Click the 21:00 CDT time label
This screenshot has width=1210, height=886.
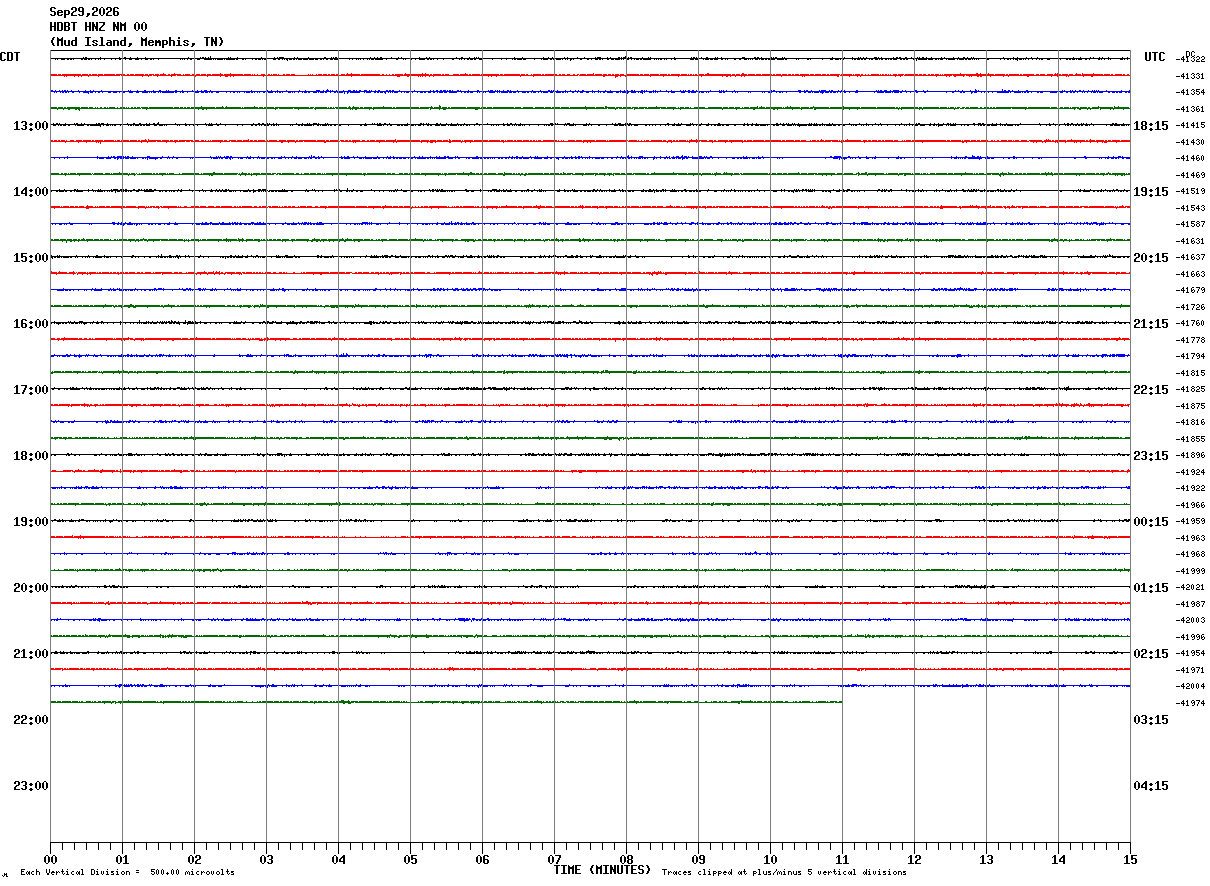tap(31, 654)
